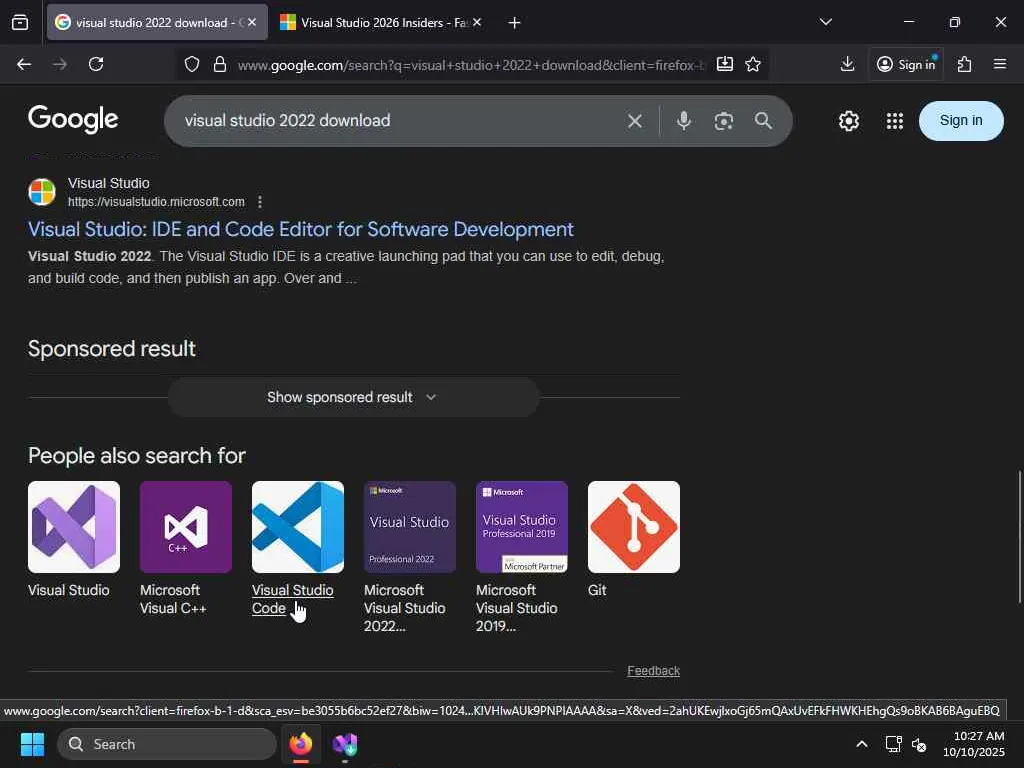Bookmark this page with star icon

[753, 64]
